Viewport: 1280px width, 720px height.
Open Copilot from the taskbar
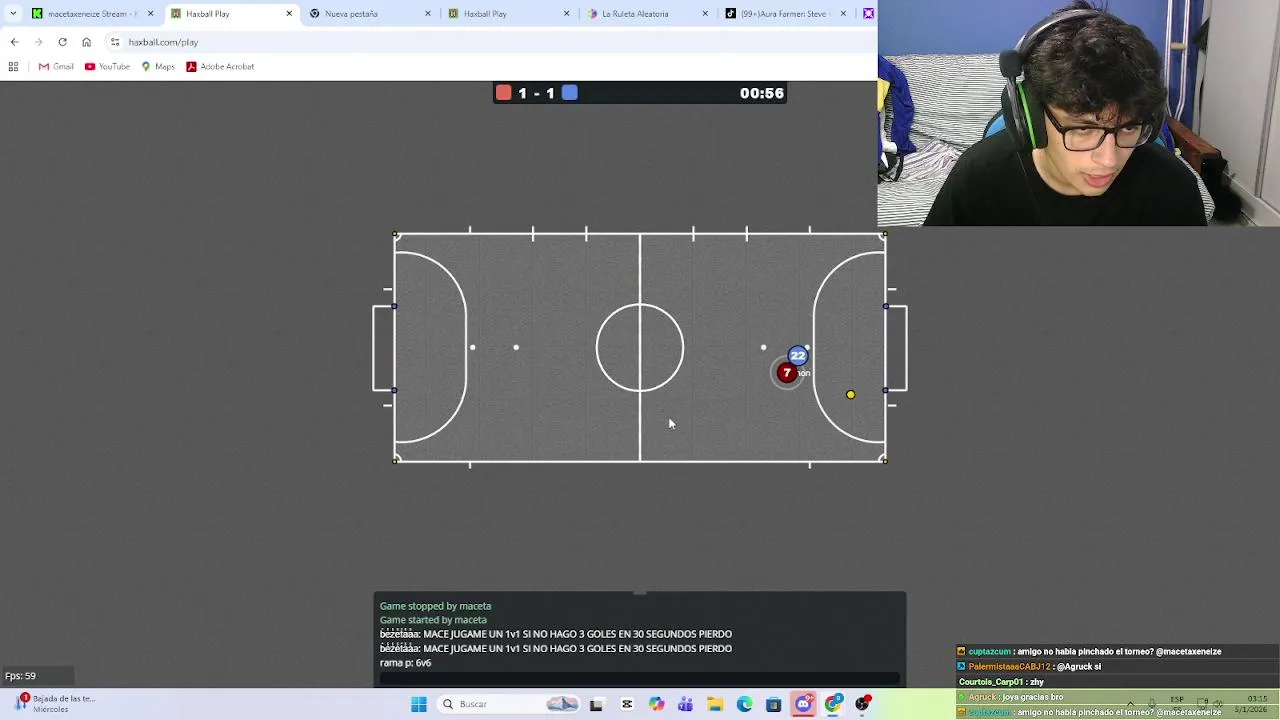point(656,704)
